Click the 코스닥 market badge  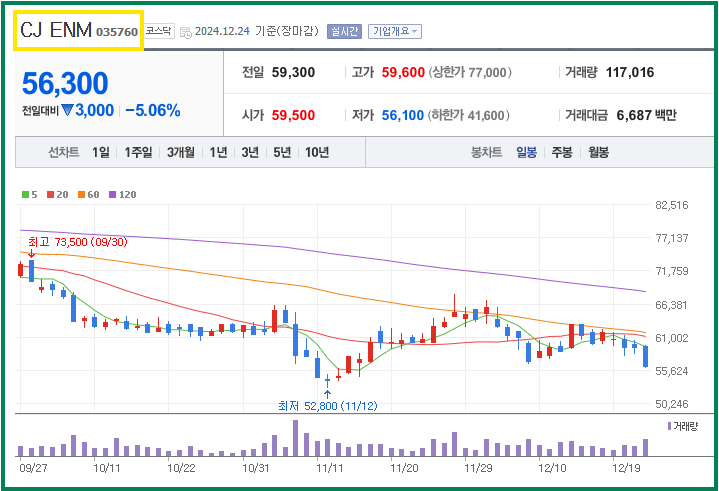pos(159,31)
